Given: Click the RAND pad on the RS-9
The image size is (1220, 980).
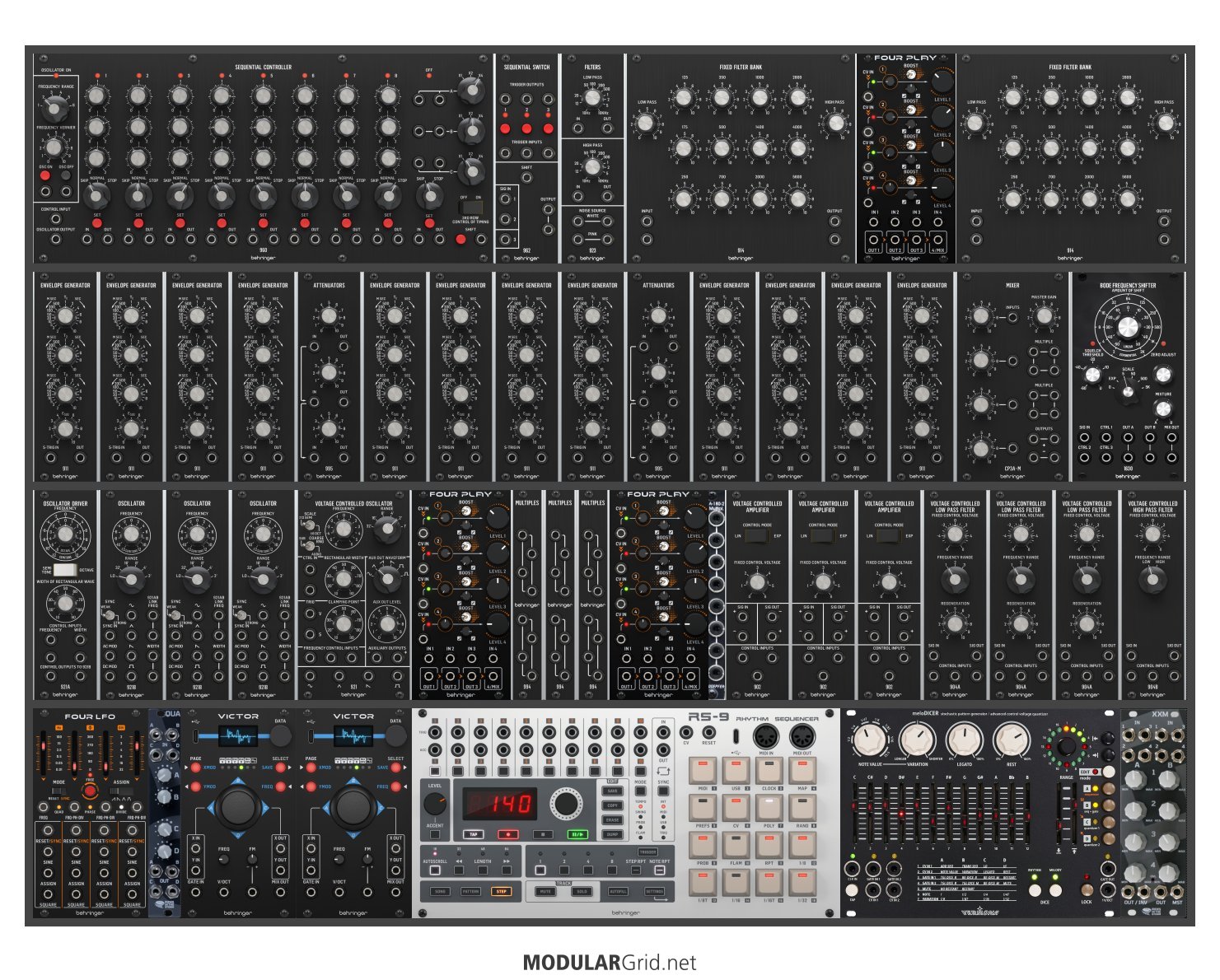Looking at the screenshot, I should click(x=802, y=808).
